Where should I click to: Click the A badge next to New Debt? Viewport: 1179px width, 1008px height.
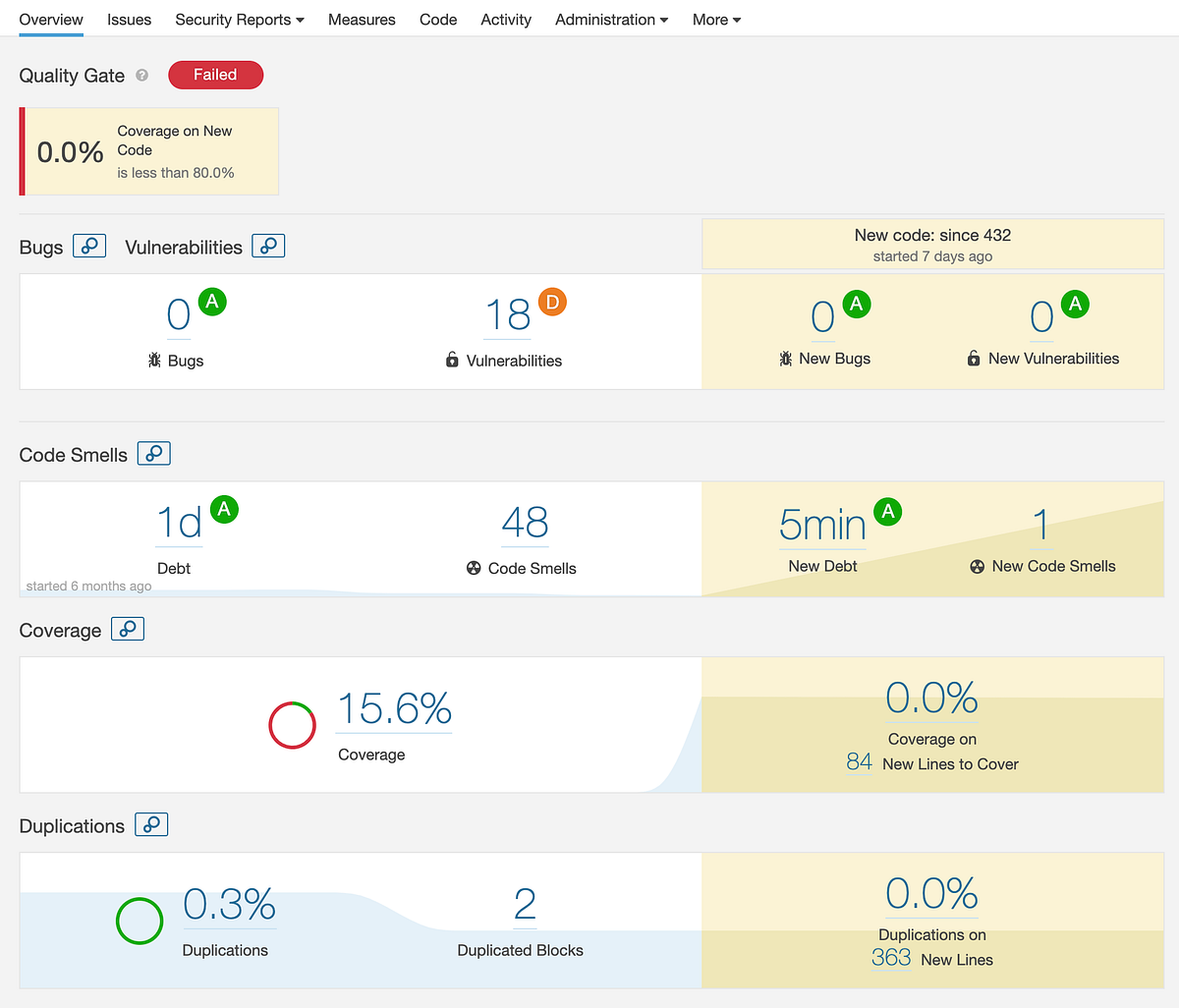point(887,512)
